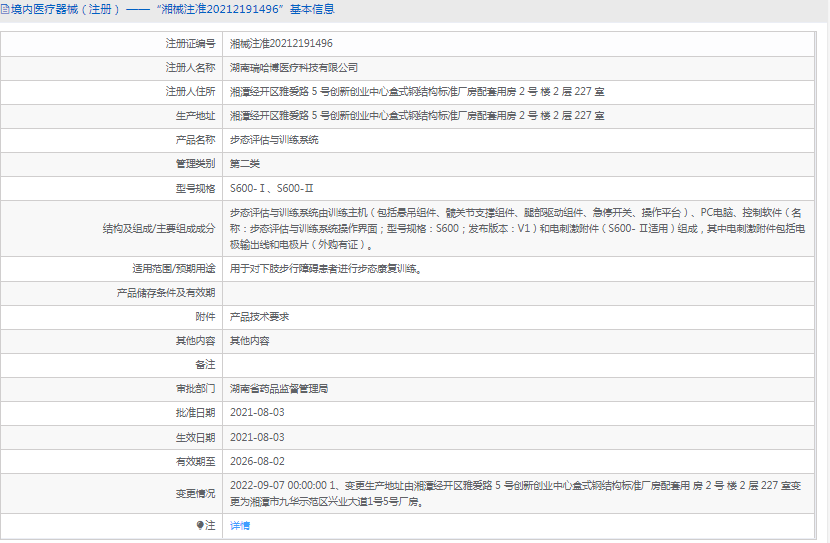Click the 变更情况 change record text
The width and height of the screenshot is (830, 543).
tap(516, 493)
